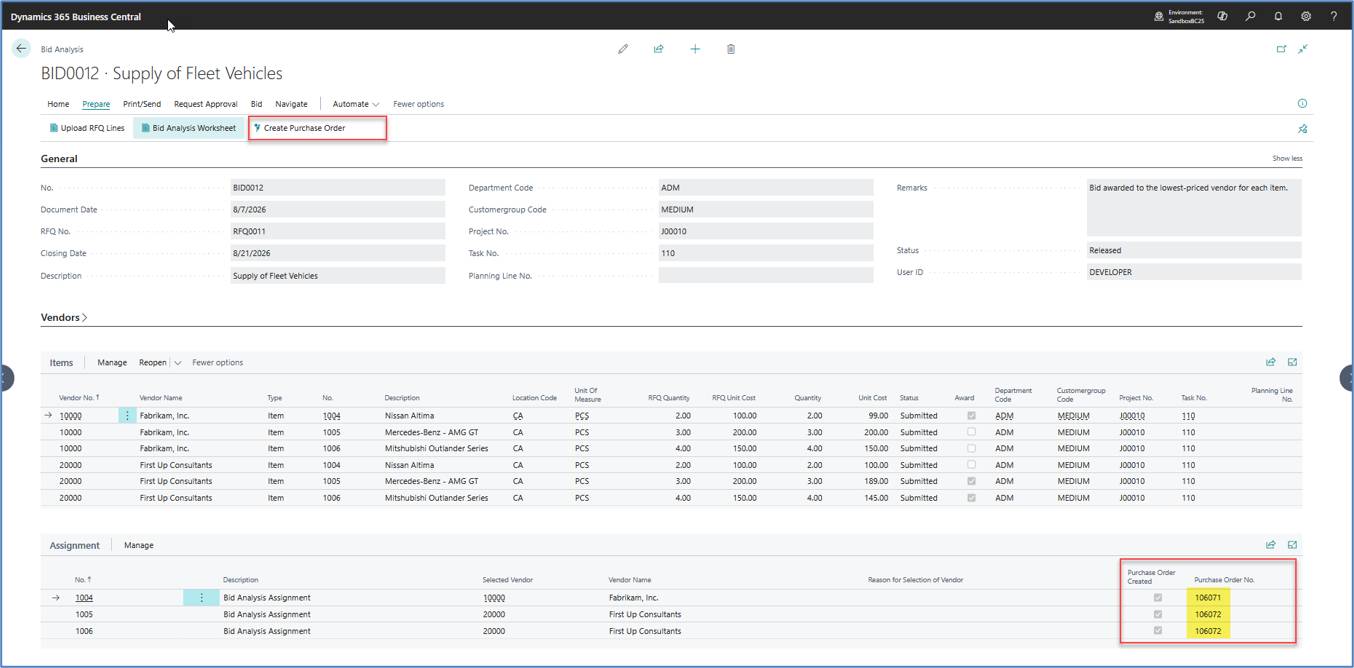Toggle Purchase Order Created for assignment 1004

1158,598
